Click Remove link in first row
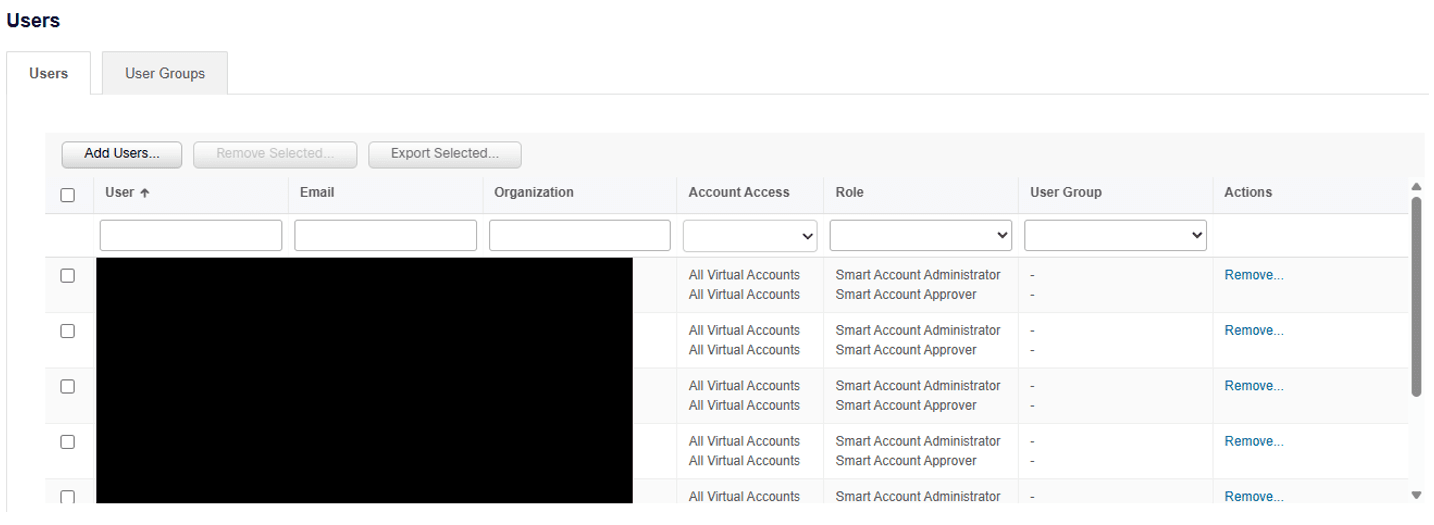This screenshot has height=525, width=1434. [1253, 275]
